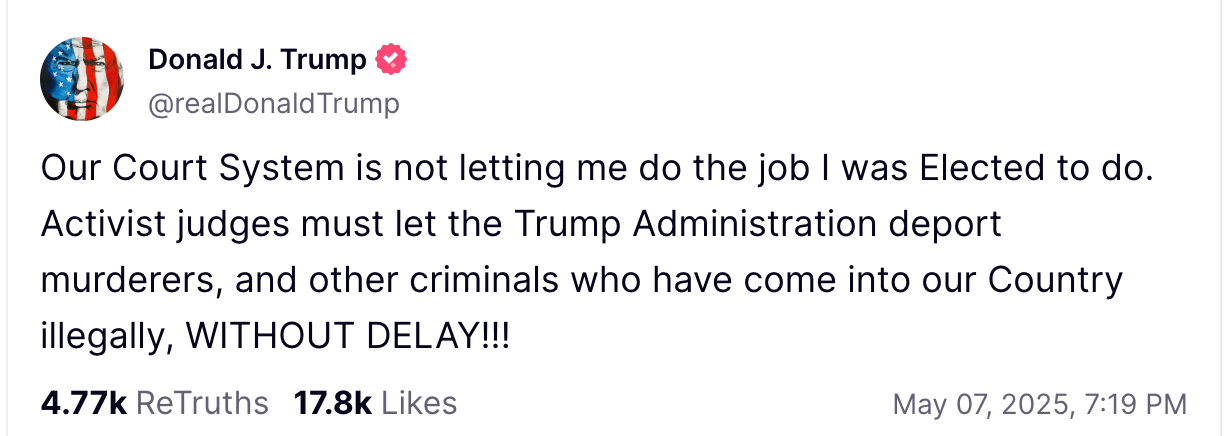Click the 4.77k retruth count number
Image resolution: width=1224 pixels, height=436 pixels.
tap(83, 403)
